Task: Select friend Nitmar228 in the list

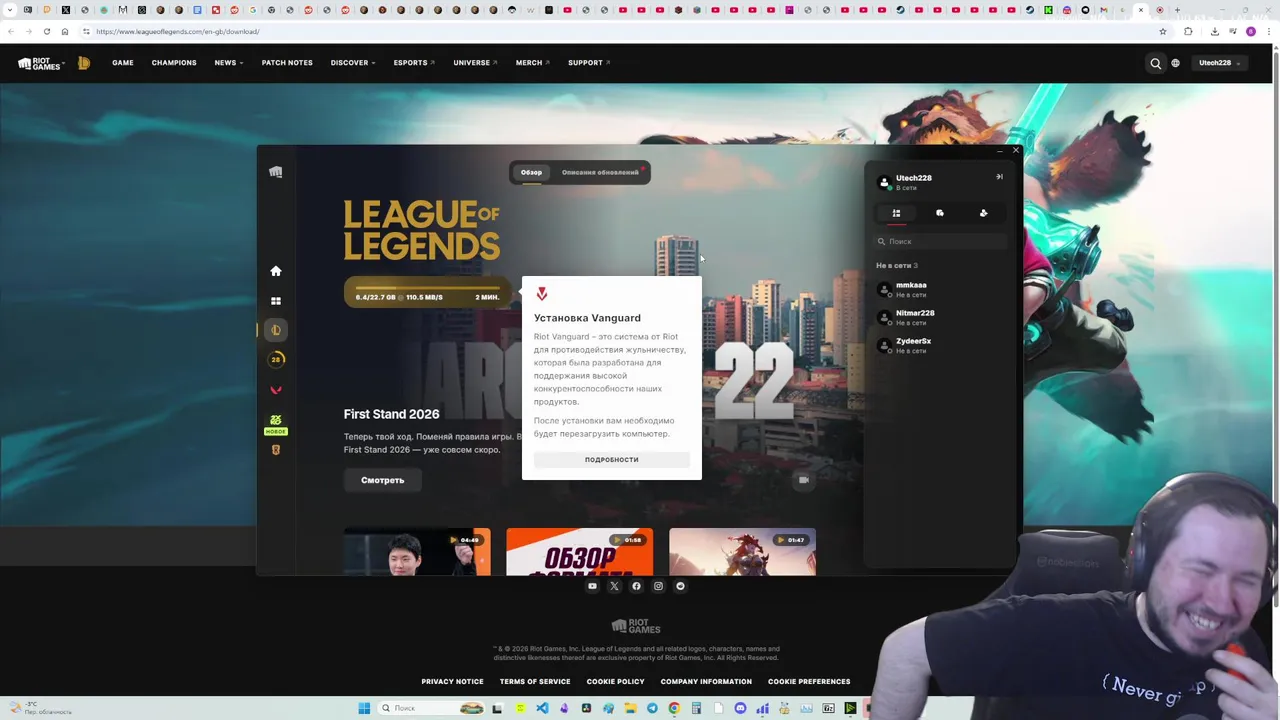Action: (x=940, y=317)
